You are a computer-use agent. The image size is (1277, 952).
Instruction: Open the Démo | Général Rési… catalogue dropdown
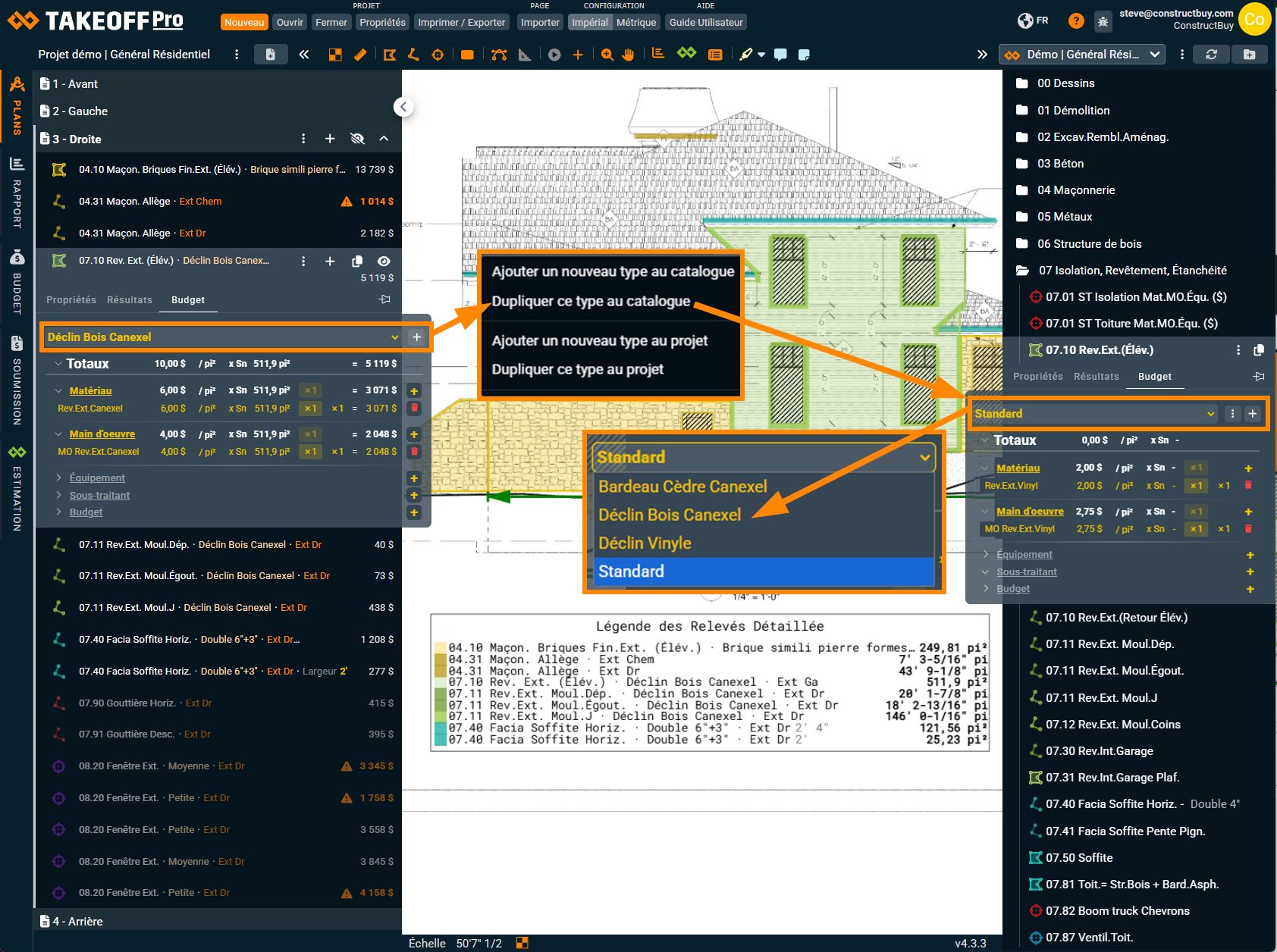click(x=1081, y=55)
